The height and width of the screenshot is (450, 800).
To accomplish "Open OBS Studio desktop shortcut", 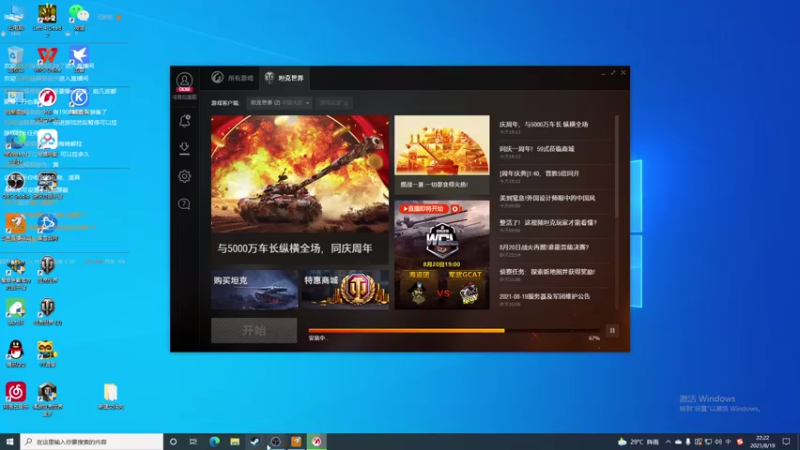I will (x=15, y=185).
